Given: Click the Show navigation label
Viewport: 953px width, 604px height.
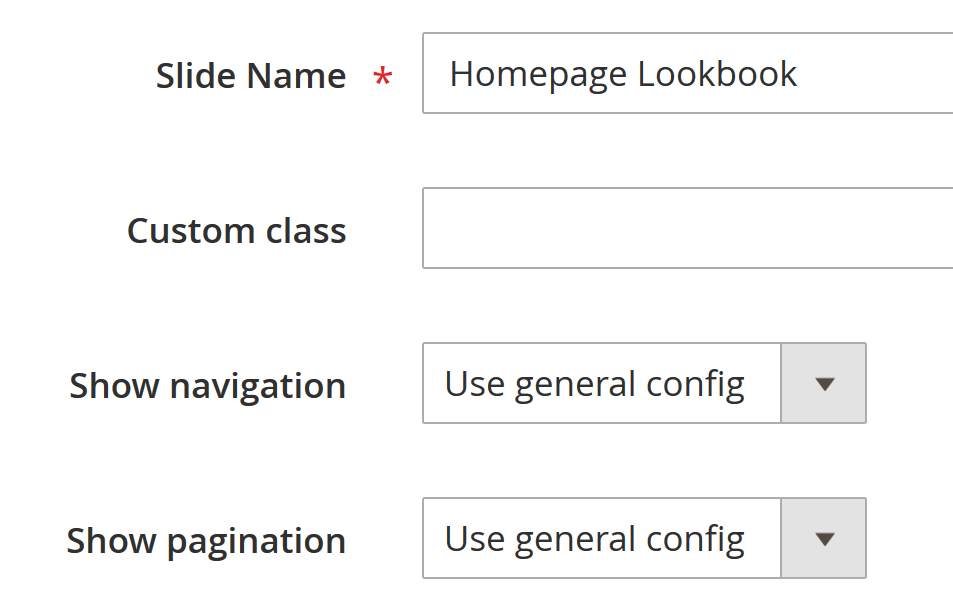Looking at the screenshot, I should tap(207, 386).
